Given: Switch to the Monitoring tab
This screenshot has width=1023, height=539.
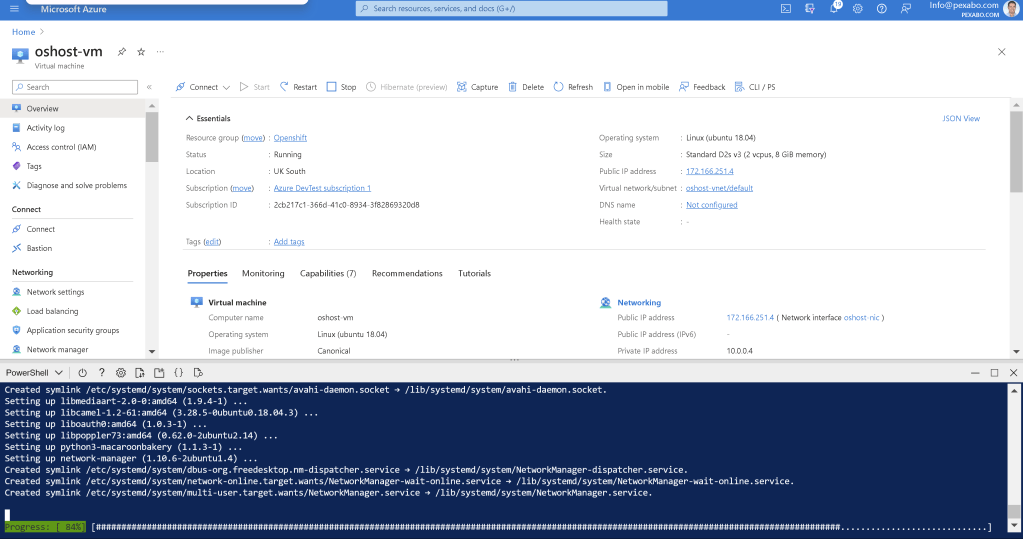Looking at the screenshot, I should click(263, 273).
